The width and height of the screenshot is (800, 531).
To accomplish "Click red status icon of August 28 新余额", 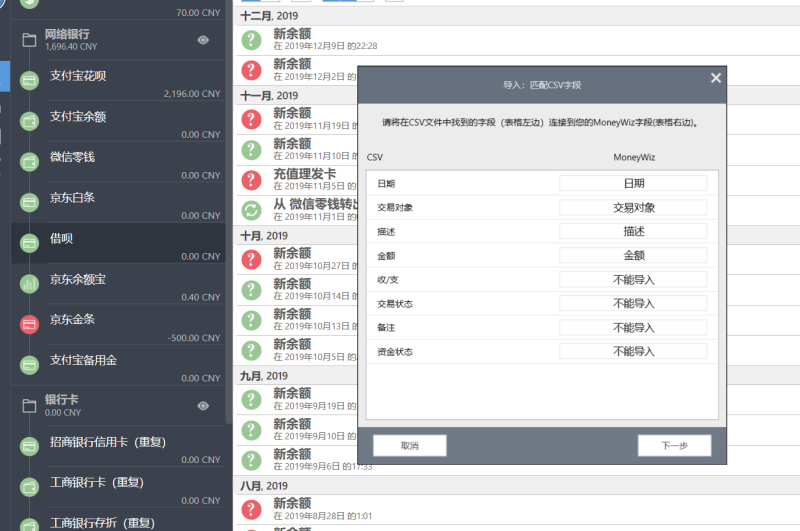I will coord(251,509).
